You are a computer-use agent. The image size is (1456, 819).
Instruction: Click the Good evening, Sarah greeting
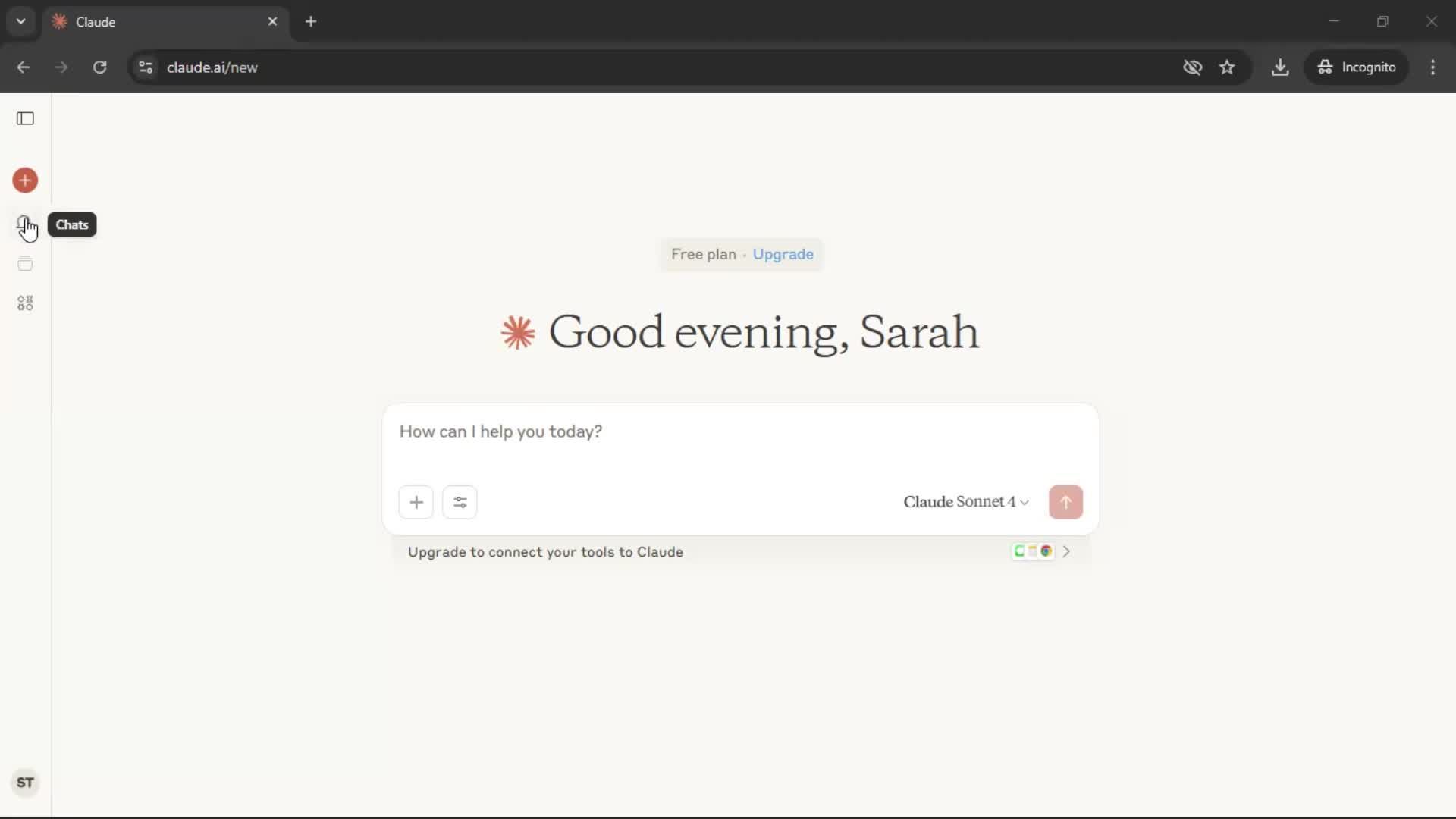(764, 332)
